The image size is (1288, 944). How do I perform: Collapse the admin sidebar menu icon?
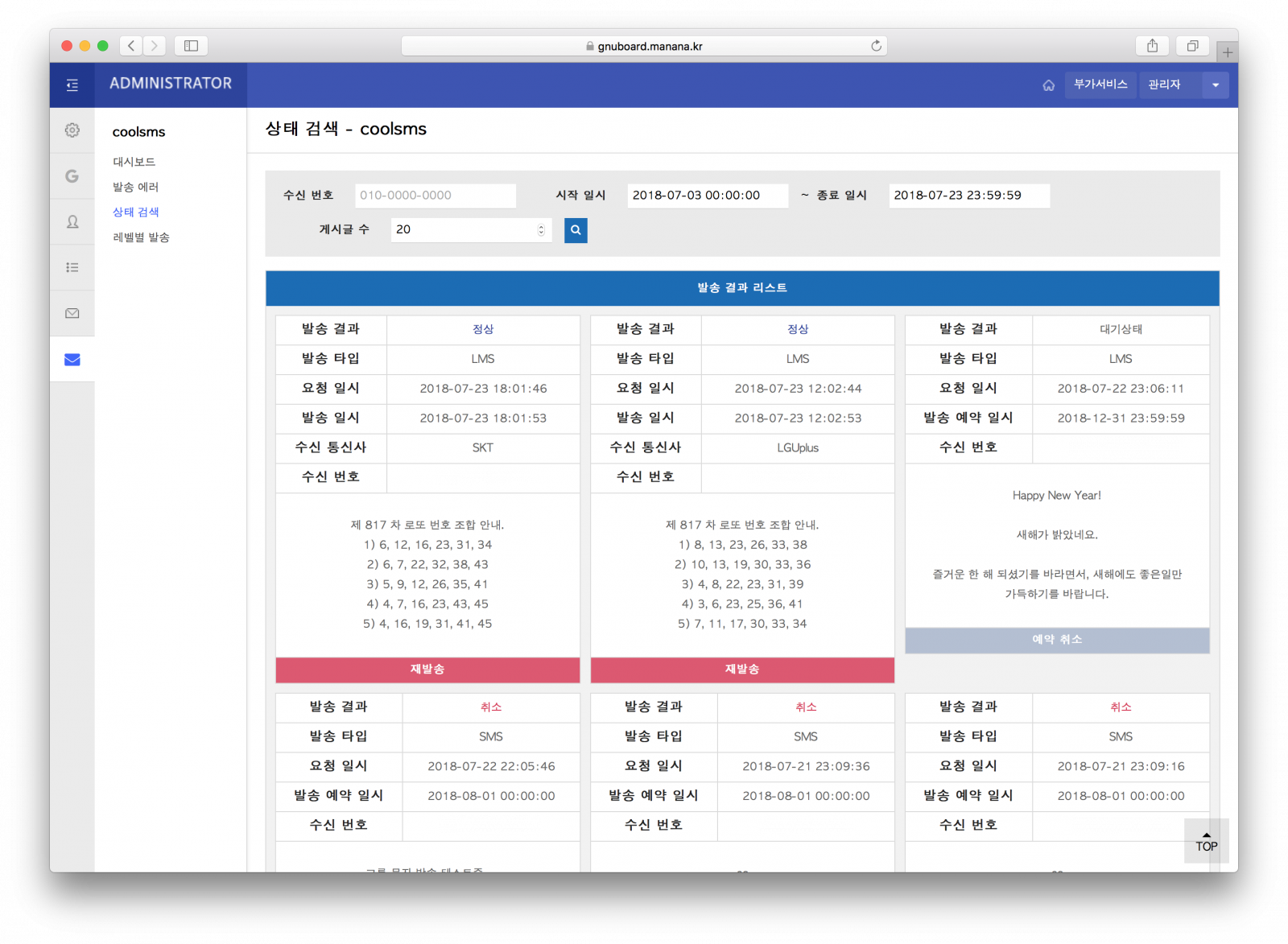pos(72,85)
